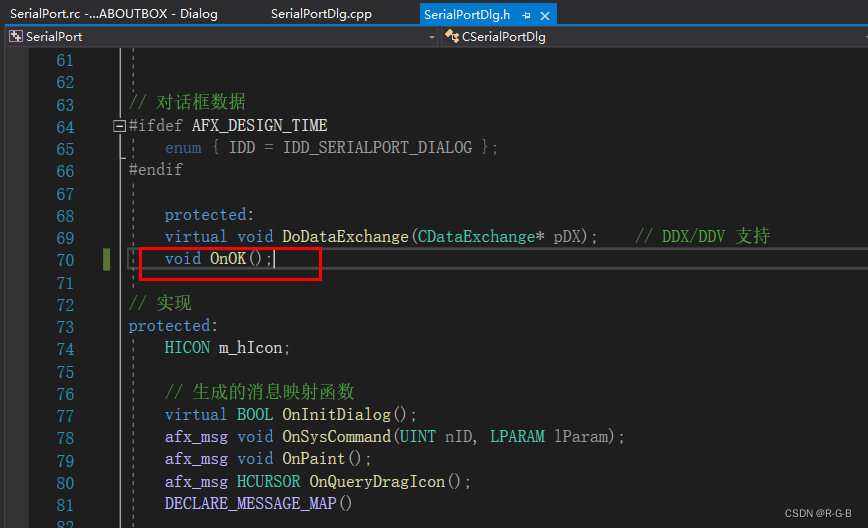Click OnQueryDragIcon function name
Screen dimensions: 868x528
[x=377, y=482]
